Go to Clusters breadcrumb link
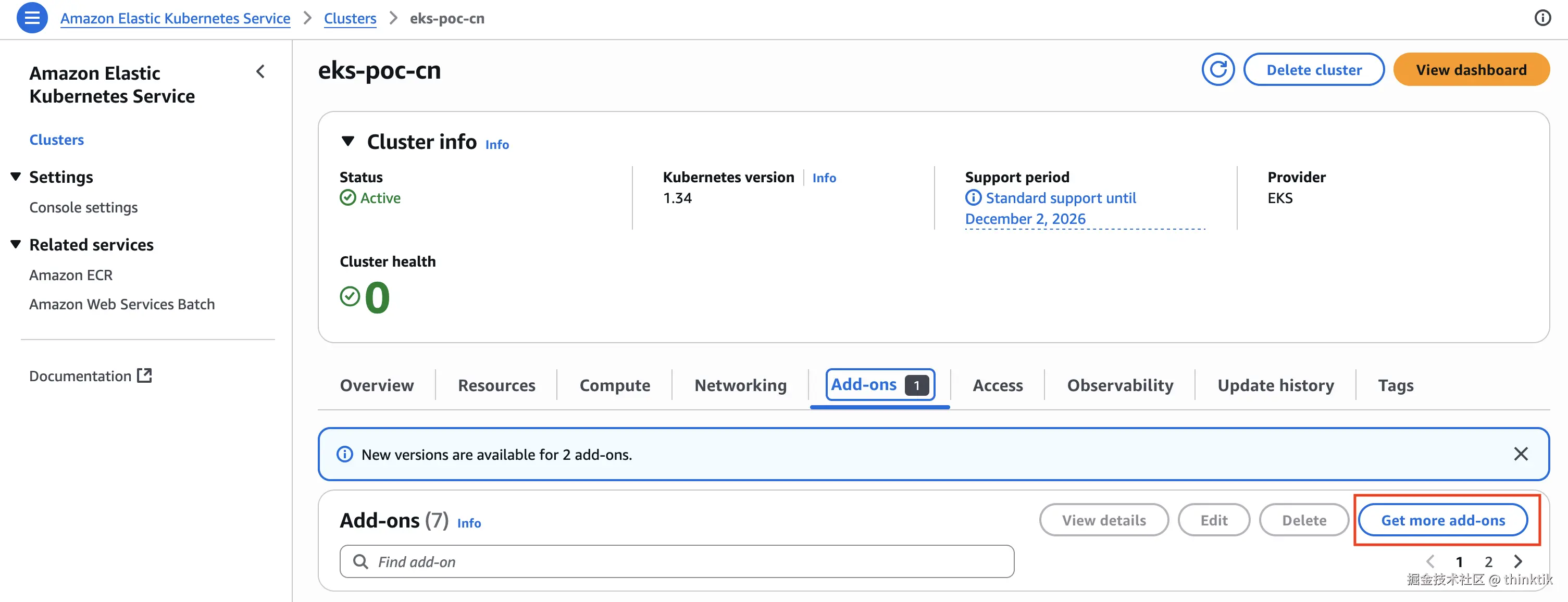 [x=350, y=18]
